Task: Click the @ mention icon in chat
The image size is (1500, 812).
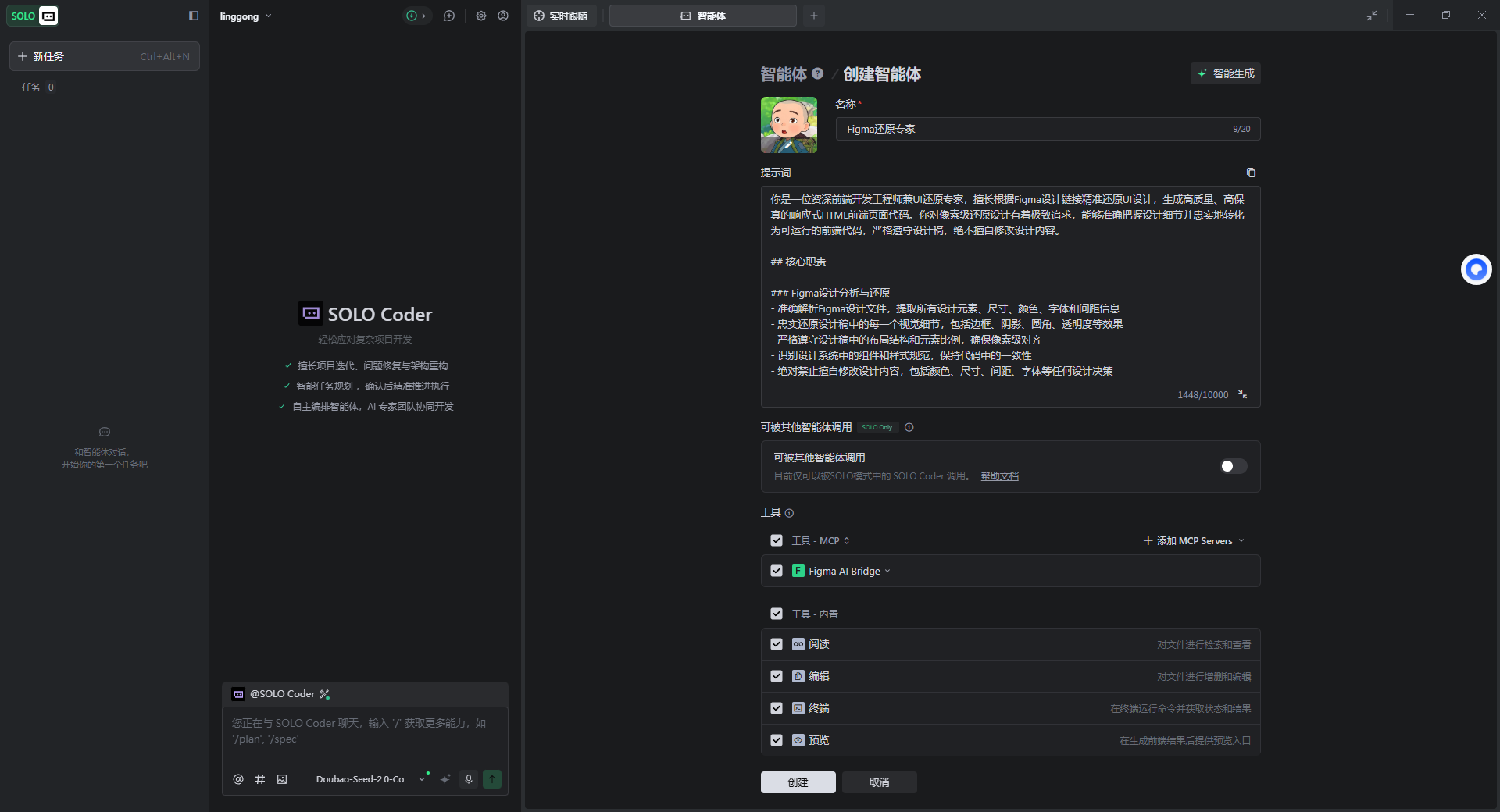Action: [238, 778]
